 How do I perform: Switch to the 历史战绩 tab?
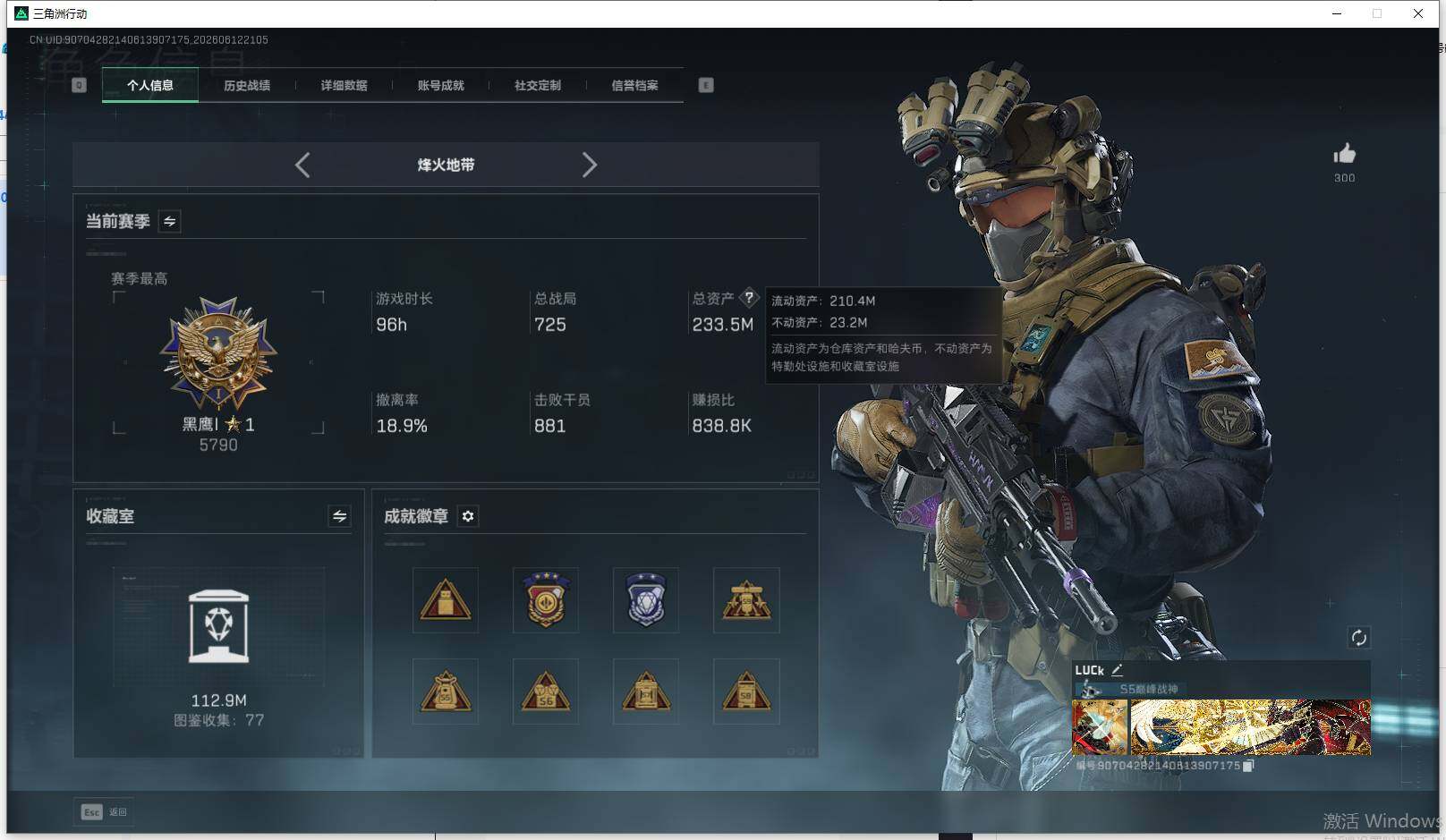click(247, 86)
